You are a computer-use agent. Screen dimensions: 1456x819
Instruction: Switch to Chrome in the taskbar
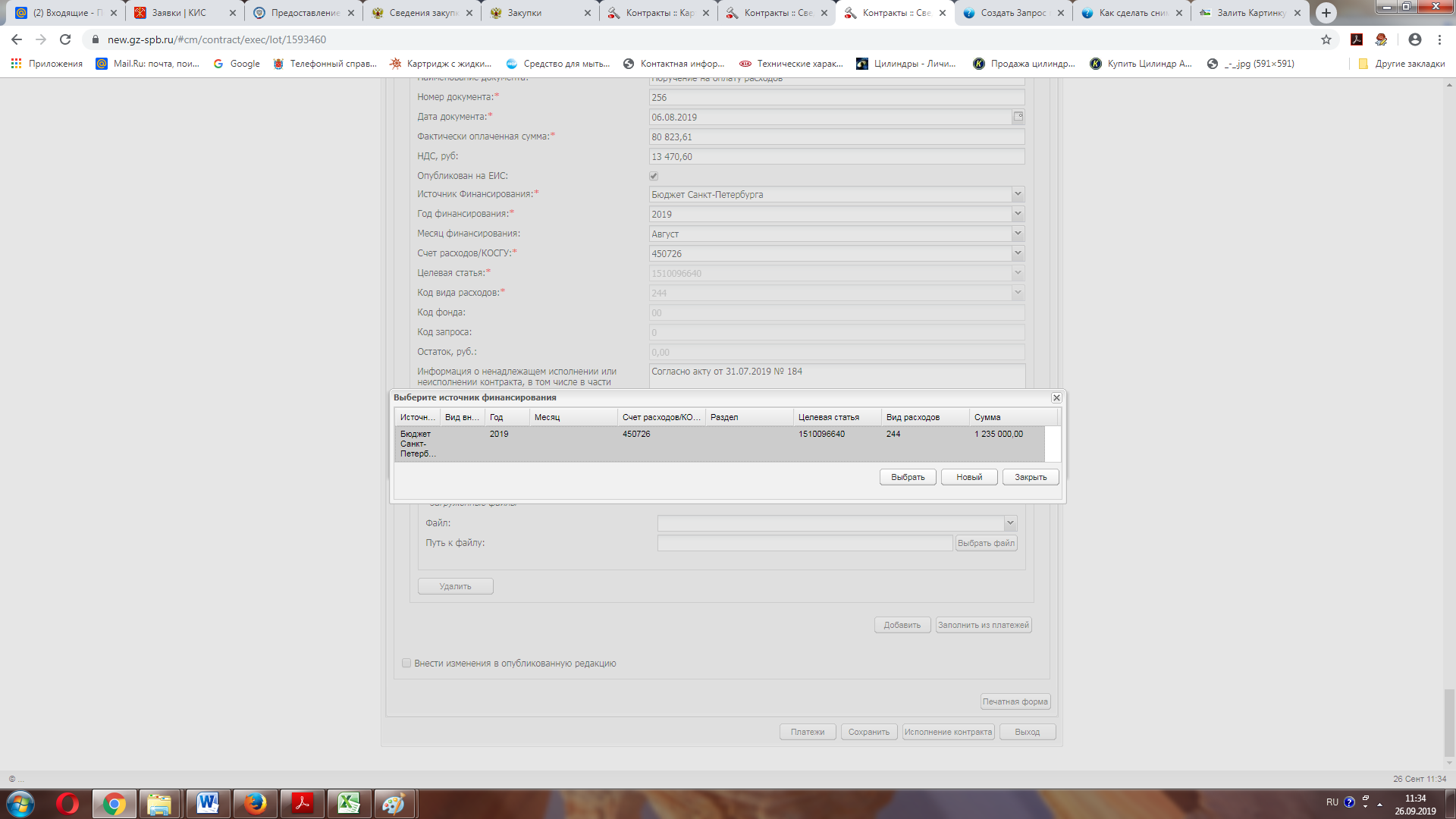(x=115, y=804)
